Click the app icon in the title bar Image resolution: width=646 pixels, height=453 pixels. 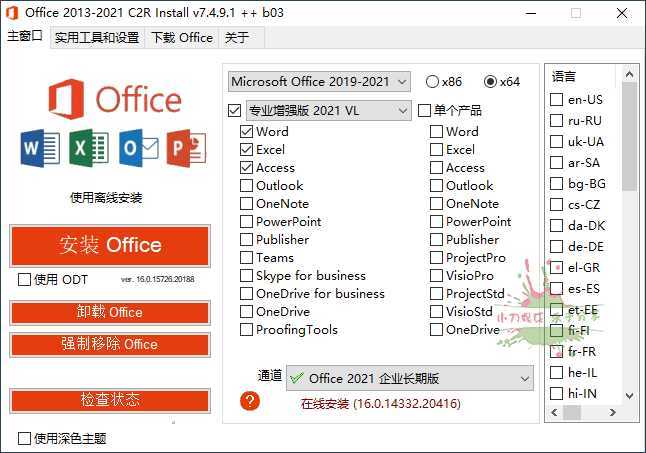pyautogui.click(x=12, y=13)
